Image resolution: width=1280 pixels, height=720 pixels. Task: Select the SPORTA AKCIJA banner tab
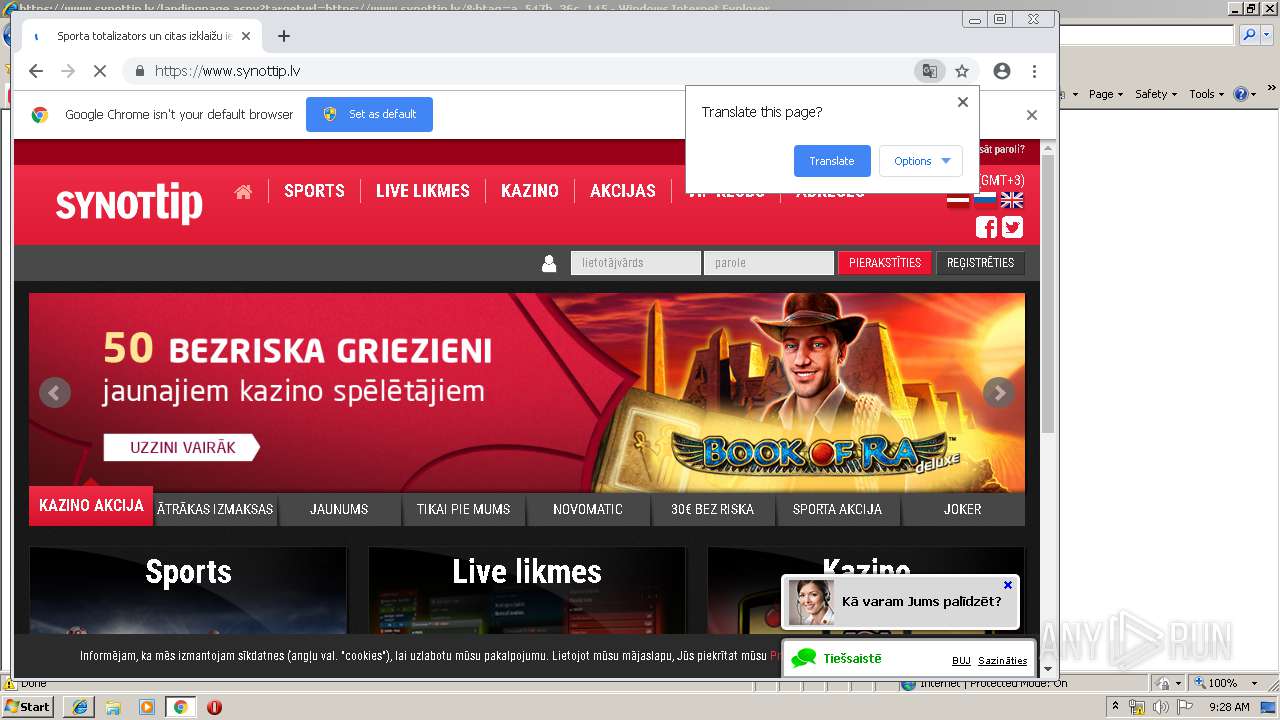[x=837, y=509]
